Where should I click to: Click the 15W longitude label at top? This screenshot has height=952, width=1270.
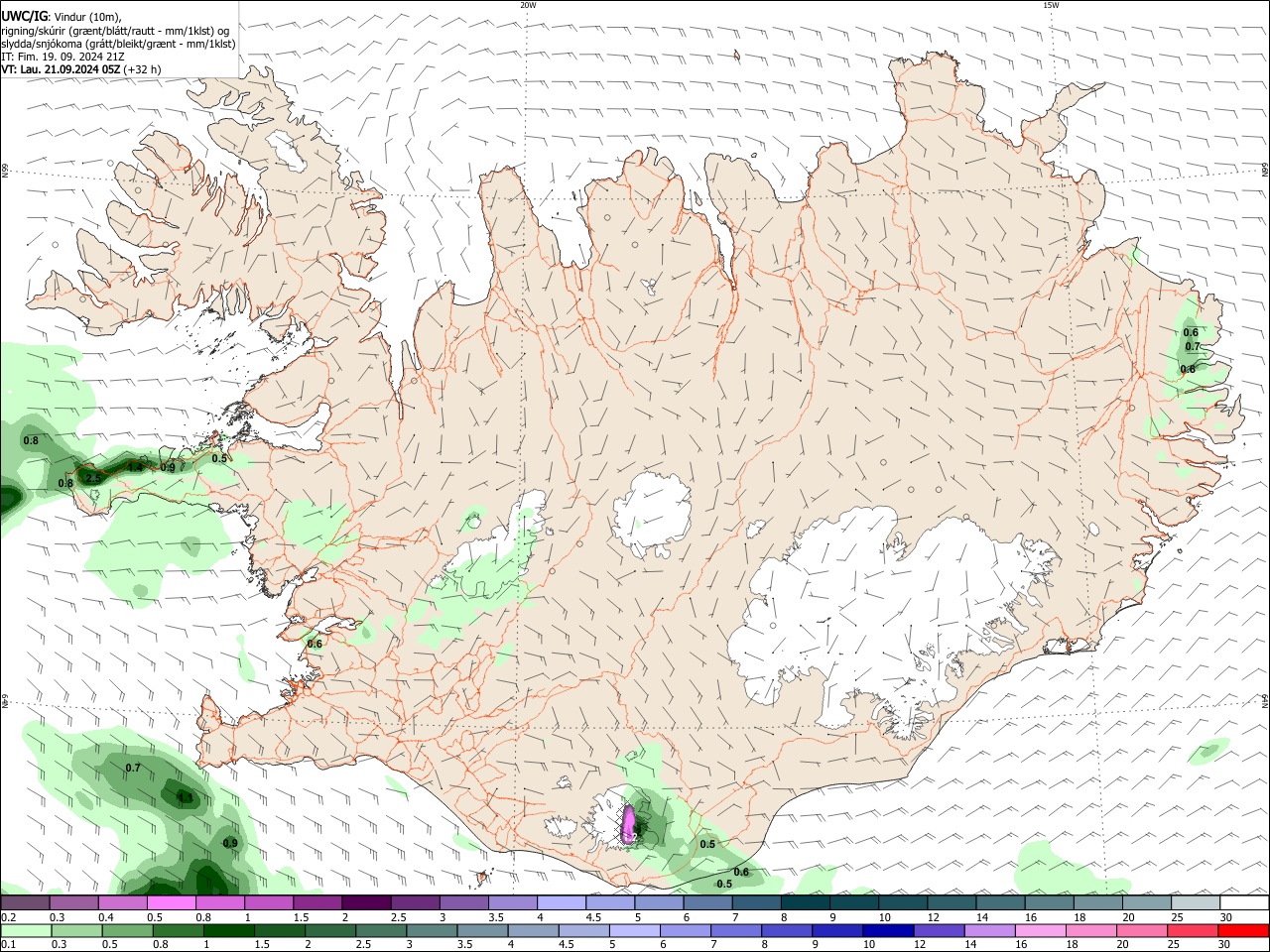tap(1051, 5)
